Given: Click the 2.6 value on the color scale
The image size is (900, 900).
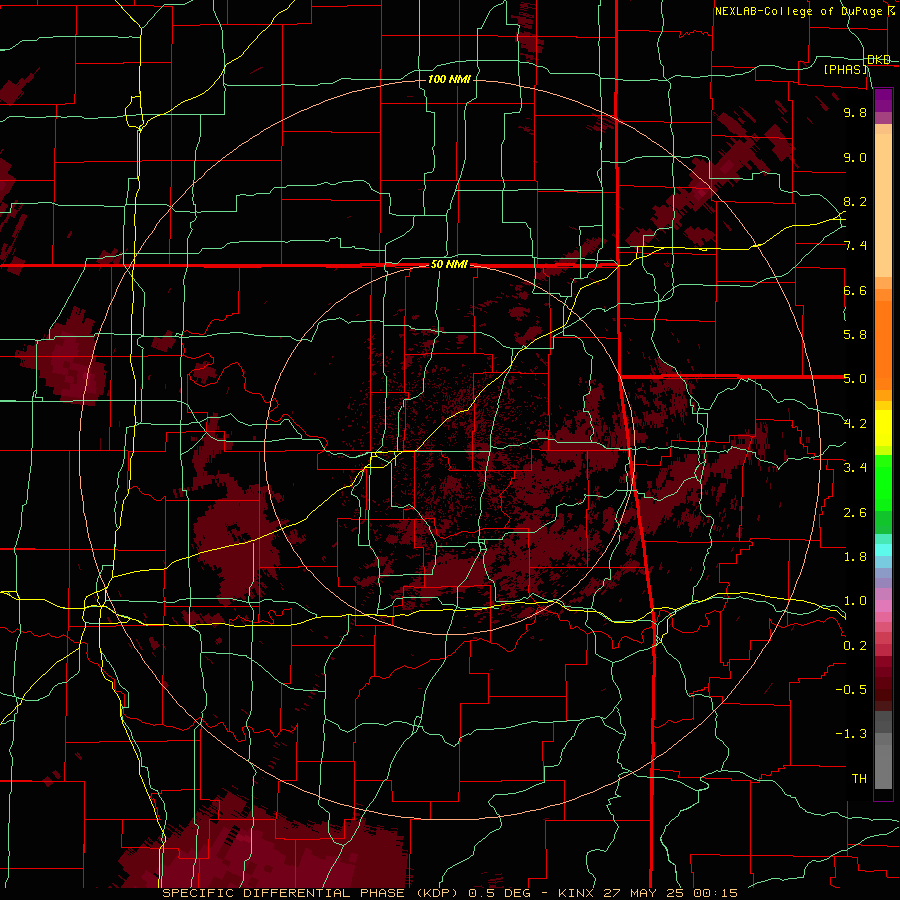Looking at the screenshot, I should click(855, 513).
